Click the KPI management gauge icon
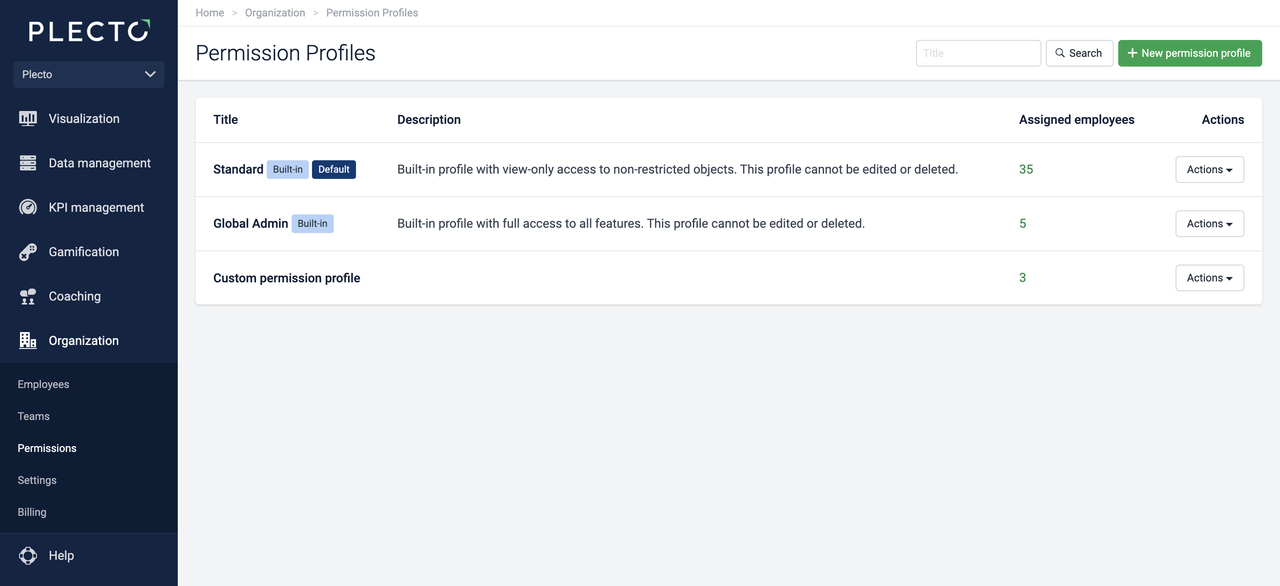The image size is (1280, 586). coord(28,208)
